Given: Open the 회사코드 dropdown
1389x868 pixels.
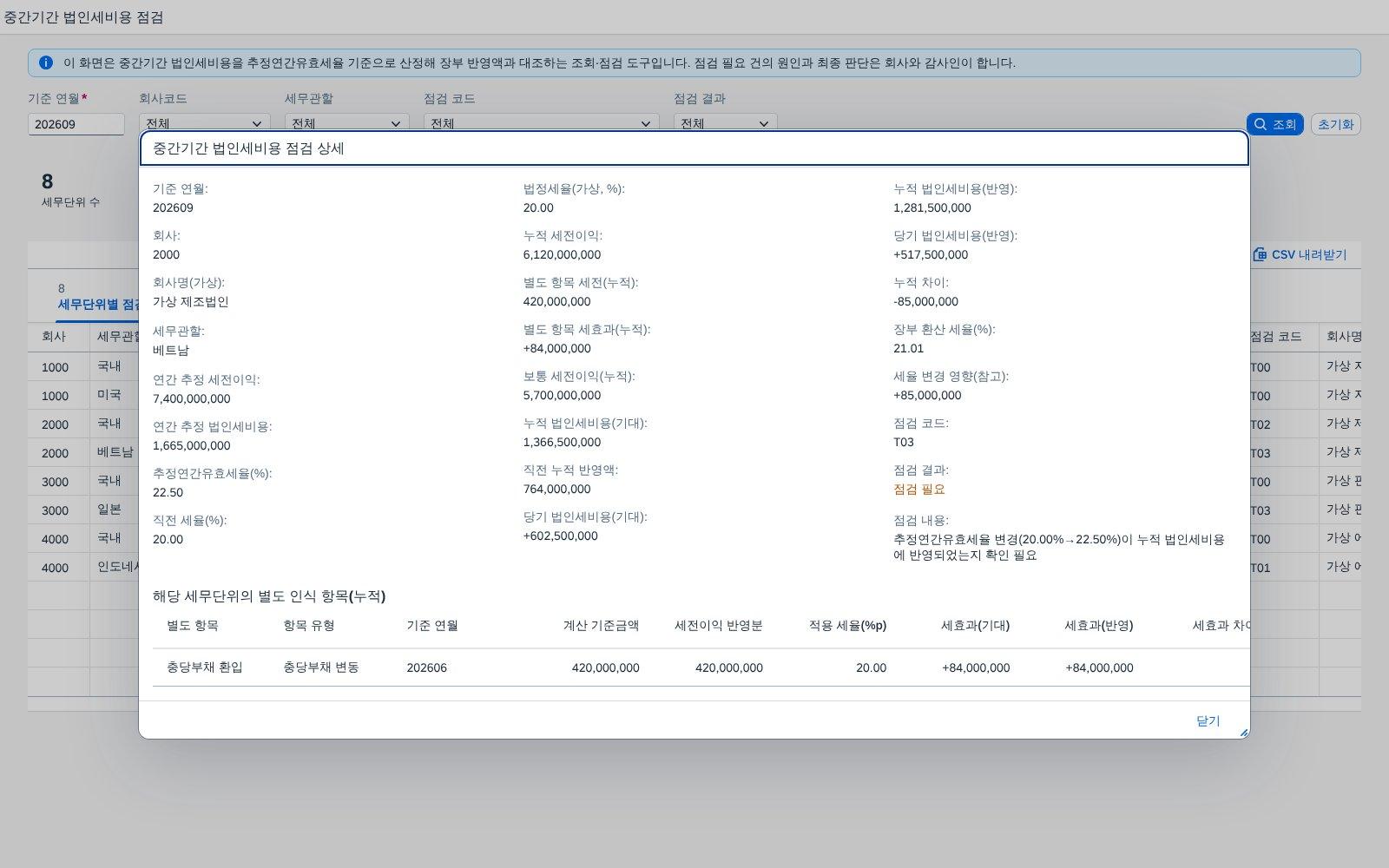Looking at the screenshot, I should [205, 124].
